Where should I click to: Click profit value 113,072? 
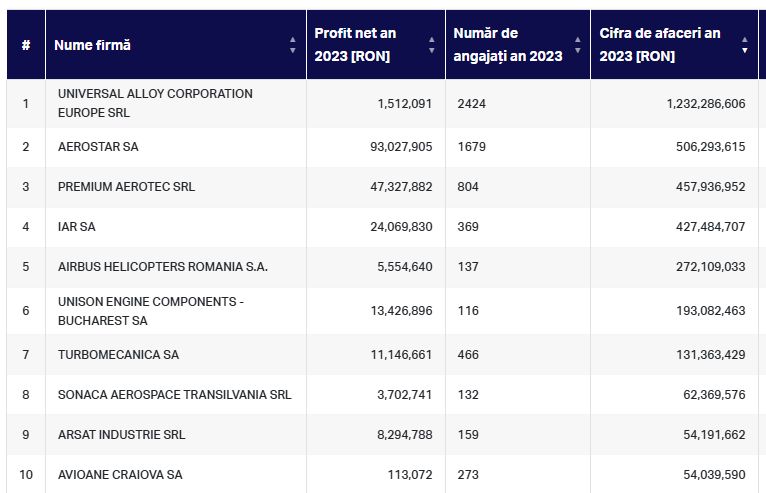point(409,475)
